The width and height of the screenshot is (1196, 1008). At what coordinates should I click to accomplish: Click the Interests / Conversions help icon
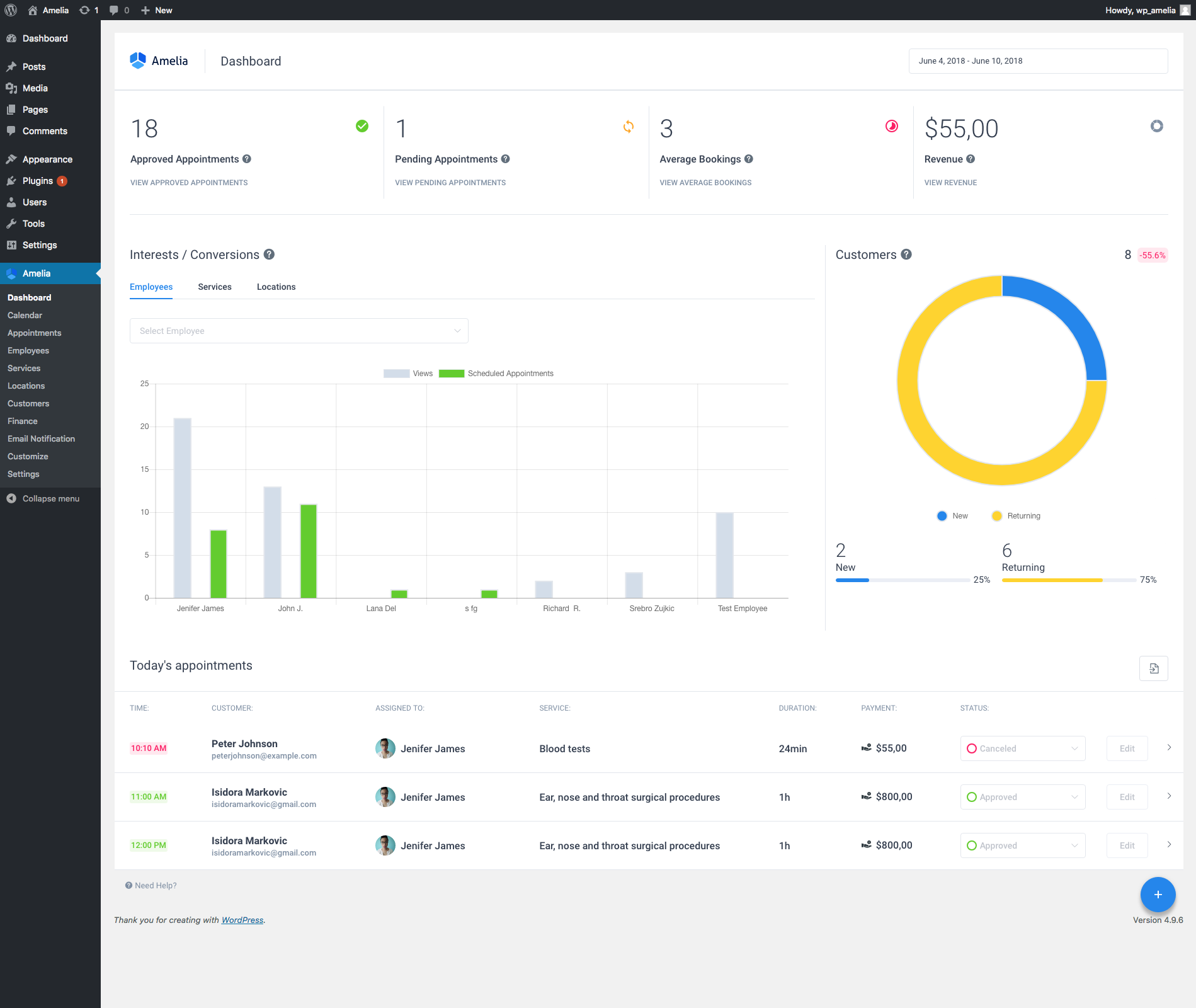(269, 255)
